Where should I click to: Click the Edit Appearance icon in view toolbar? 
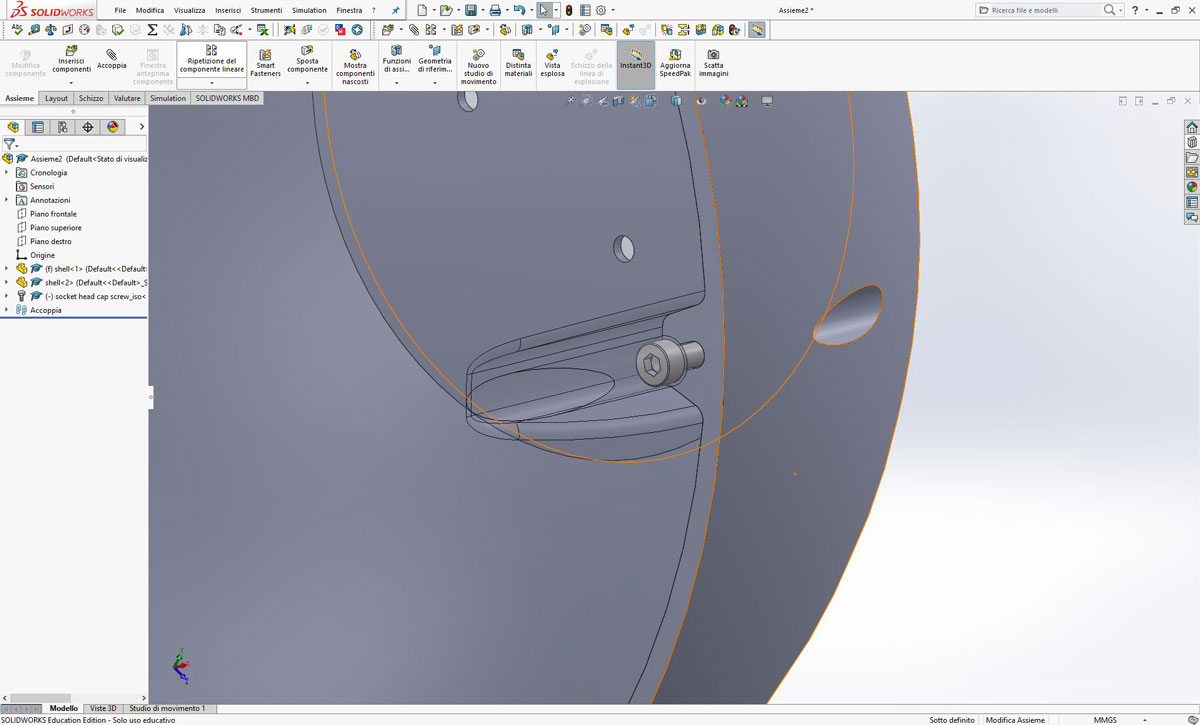[726, 101]
